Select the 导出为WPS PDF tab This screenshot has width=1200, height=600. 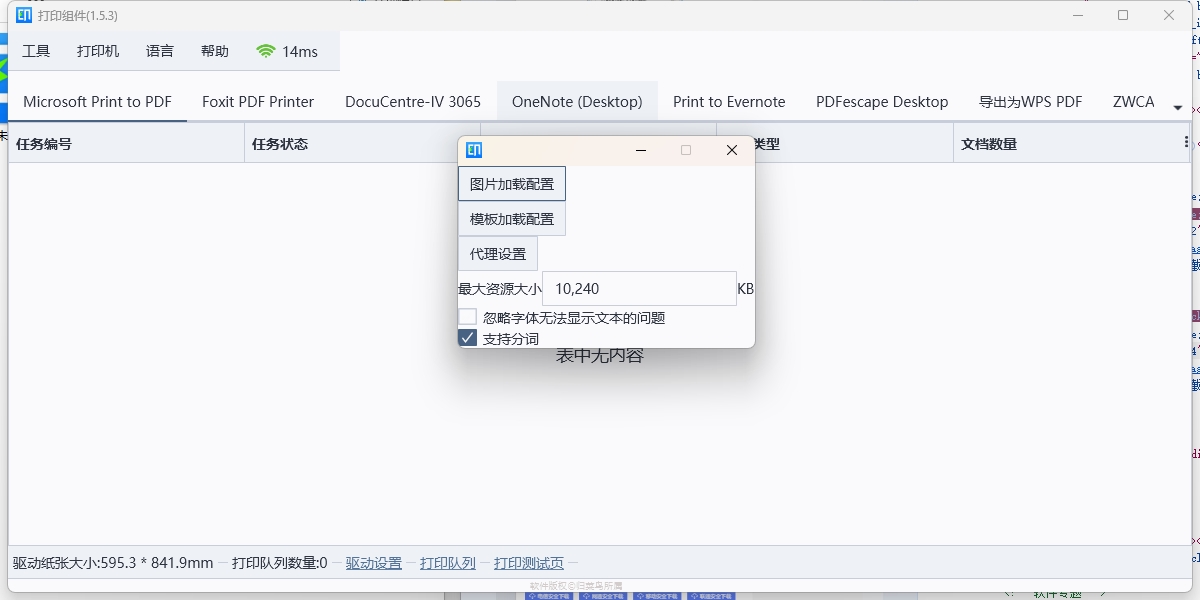click(1031, 102)
